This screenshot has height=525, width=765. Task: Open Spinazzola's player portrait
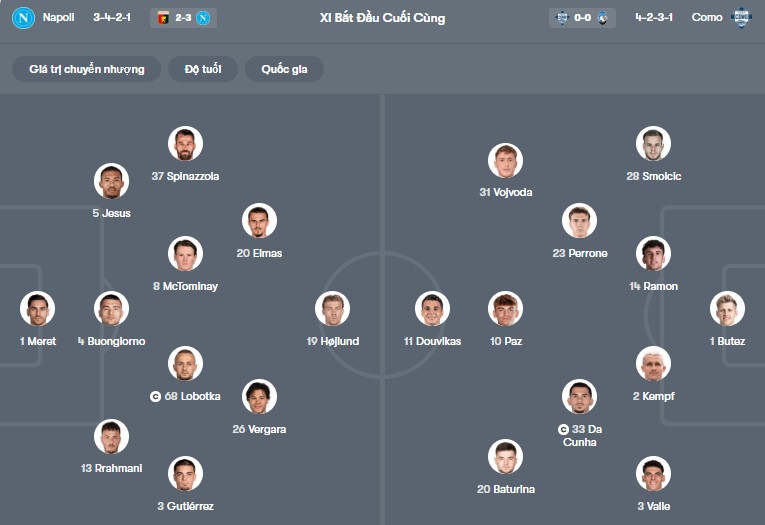(185, 144)
